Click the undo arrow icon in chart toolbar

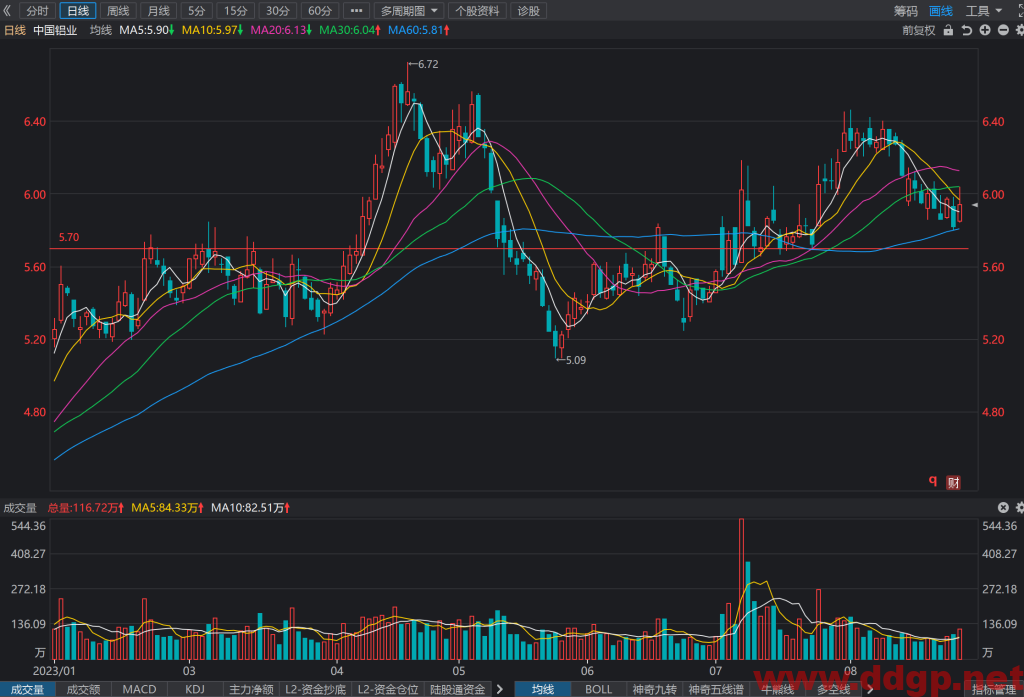967,30
